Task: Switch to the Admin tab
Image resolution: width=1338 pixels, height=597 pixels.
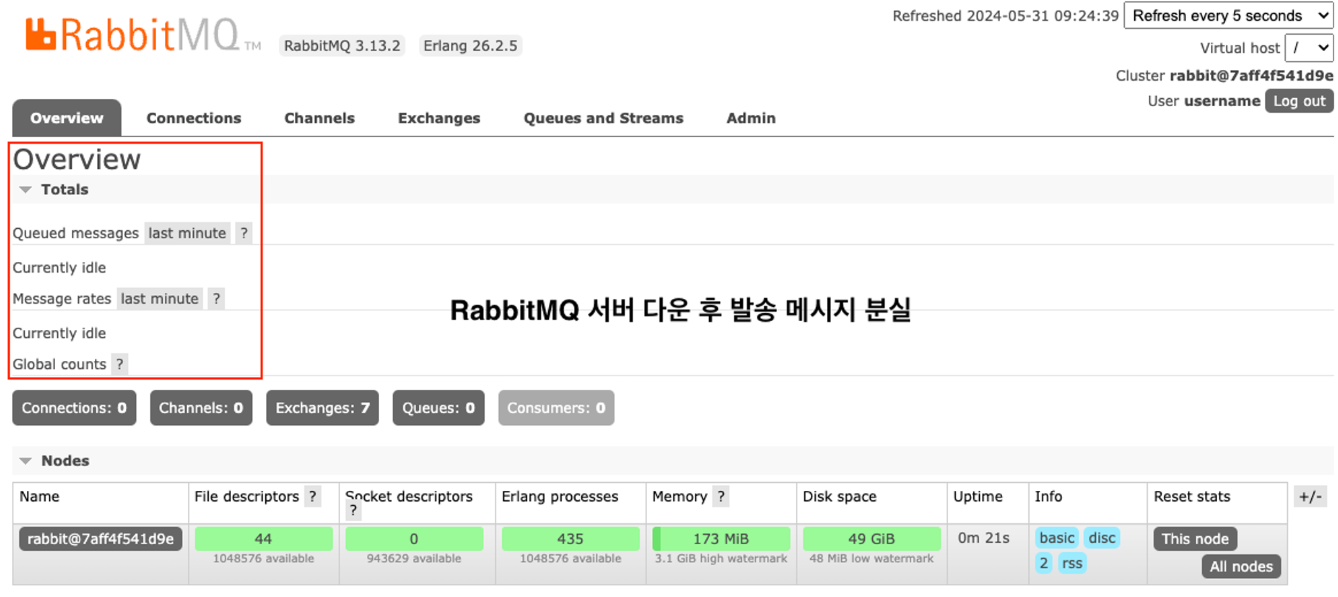Action: [x=751, y=118]
